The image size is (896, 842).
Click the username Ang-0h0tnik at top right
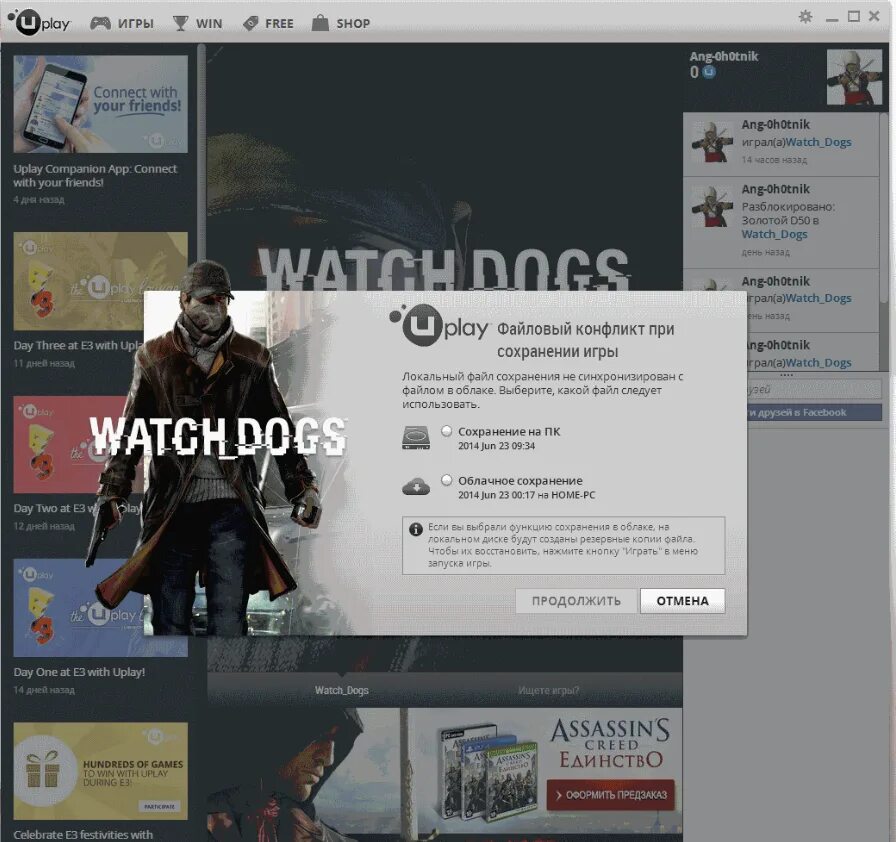[x=723, y=56]
